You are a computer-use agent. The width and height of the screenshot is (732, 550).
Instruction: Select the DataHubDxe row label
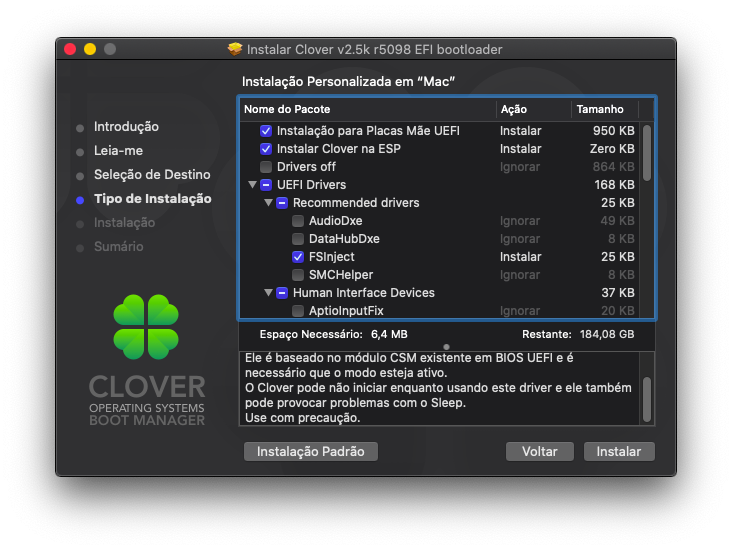(x=344, y=239)
